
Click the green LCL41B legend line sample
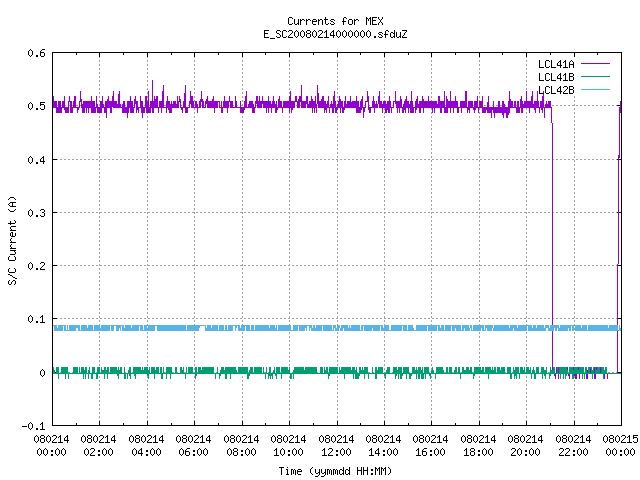pos(595,77)
